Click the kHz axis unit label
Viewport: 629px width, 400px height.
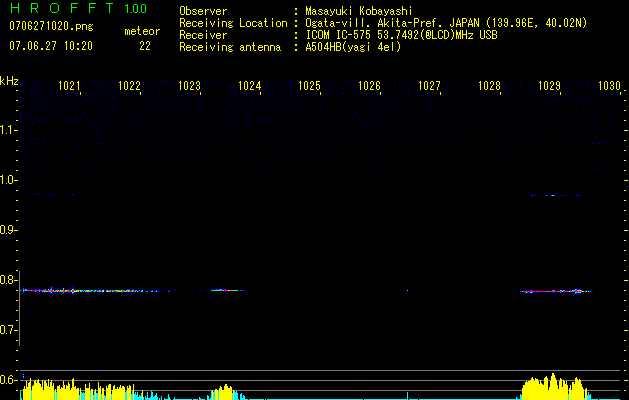[9, 81]
